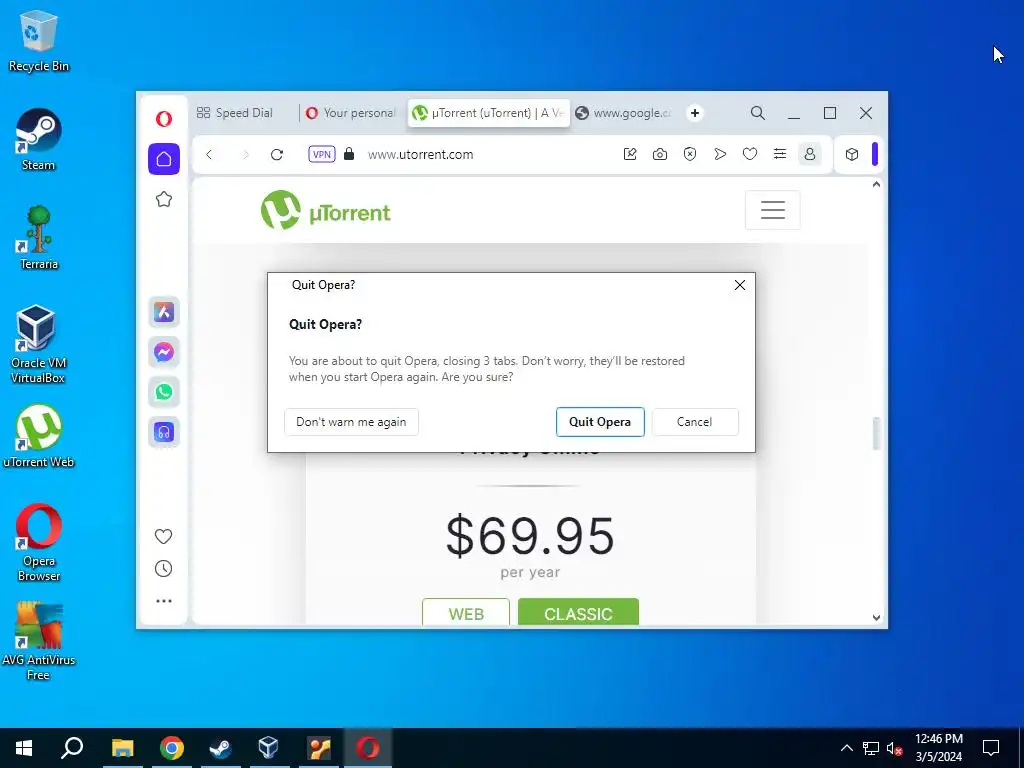Select the uTorrent Web desktop shortcut
Screen dimensions: 1024x768
(x=39, y=436)
